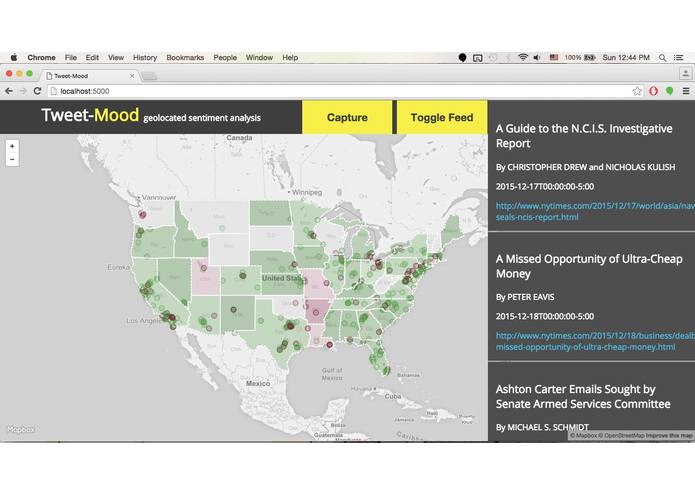
Task: Click the Improve this map link
Action: [x=668, y=436]
